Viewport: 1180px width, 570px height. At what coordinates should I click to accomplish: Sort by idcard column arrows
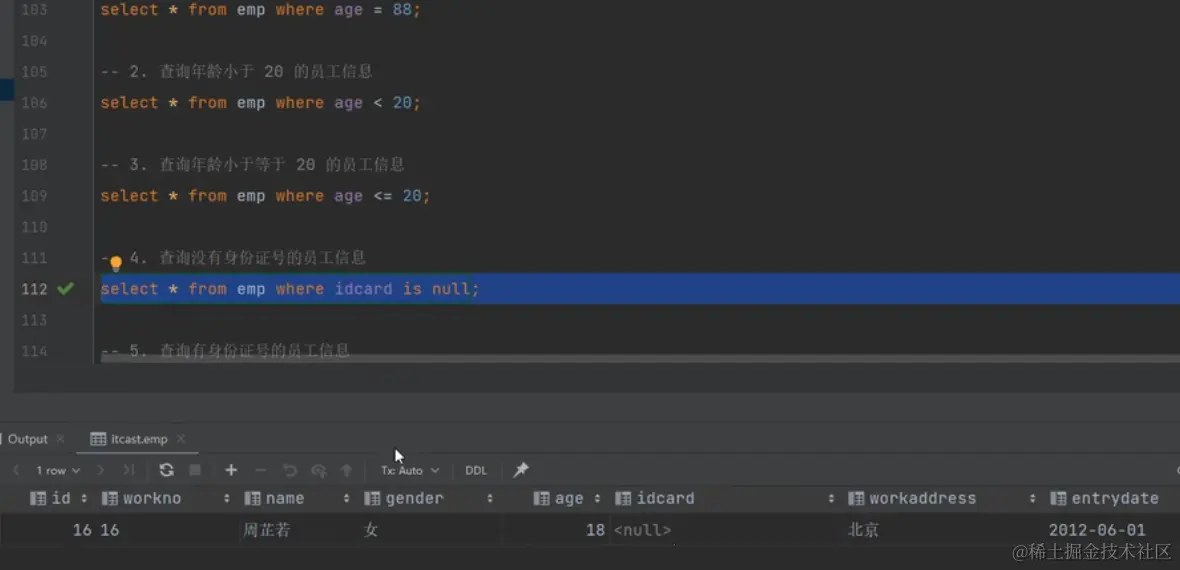coord(831,498)
